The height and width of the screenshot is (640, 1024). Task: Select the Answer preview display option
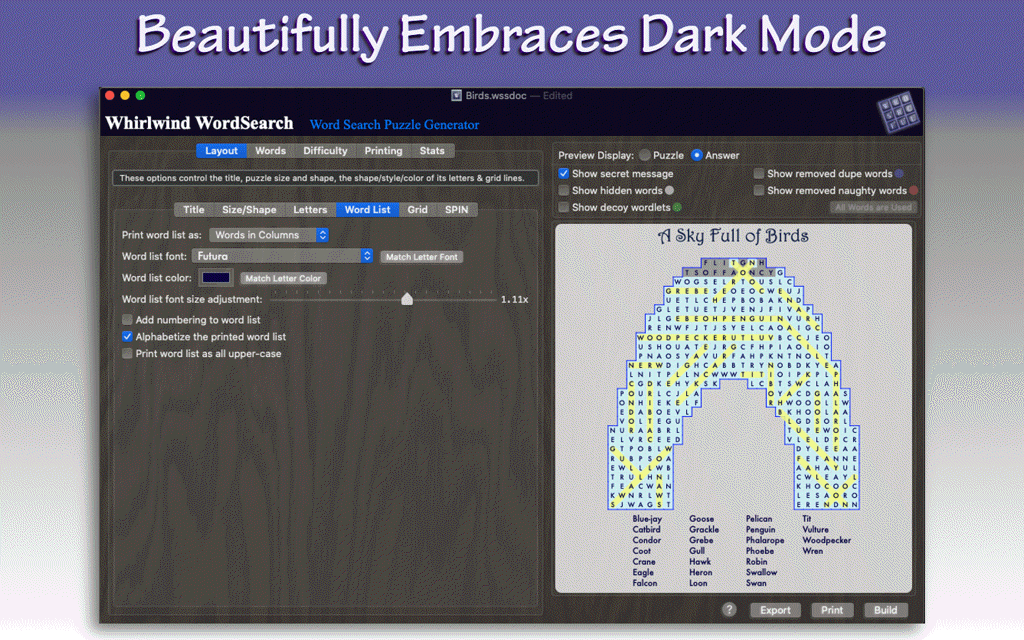[697, 156]
